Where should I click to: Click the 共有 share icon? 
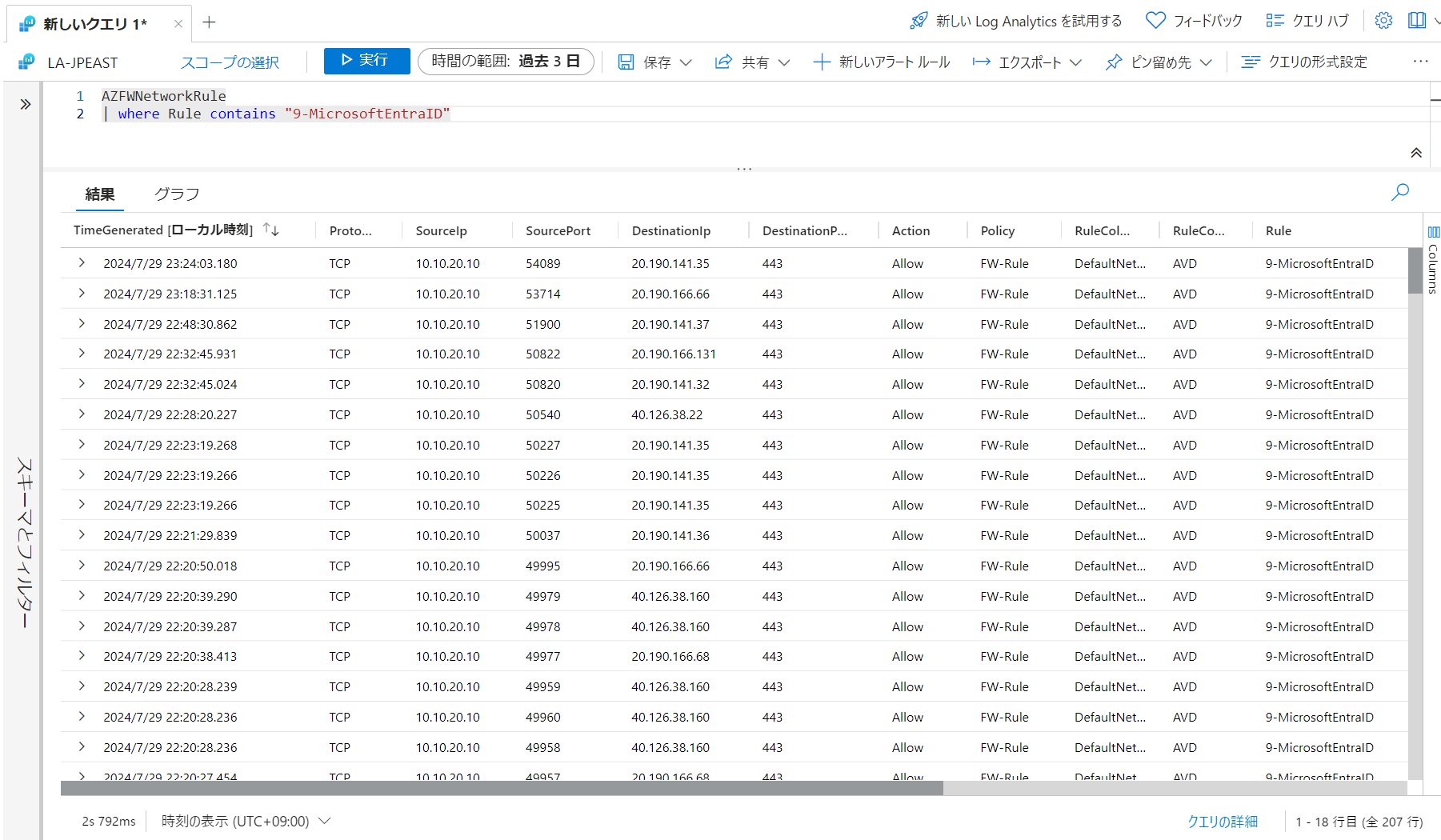(723, 62)
